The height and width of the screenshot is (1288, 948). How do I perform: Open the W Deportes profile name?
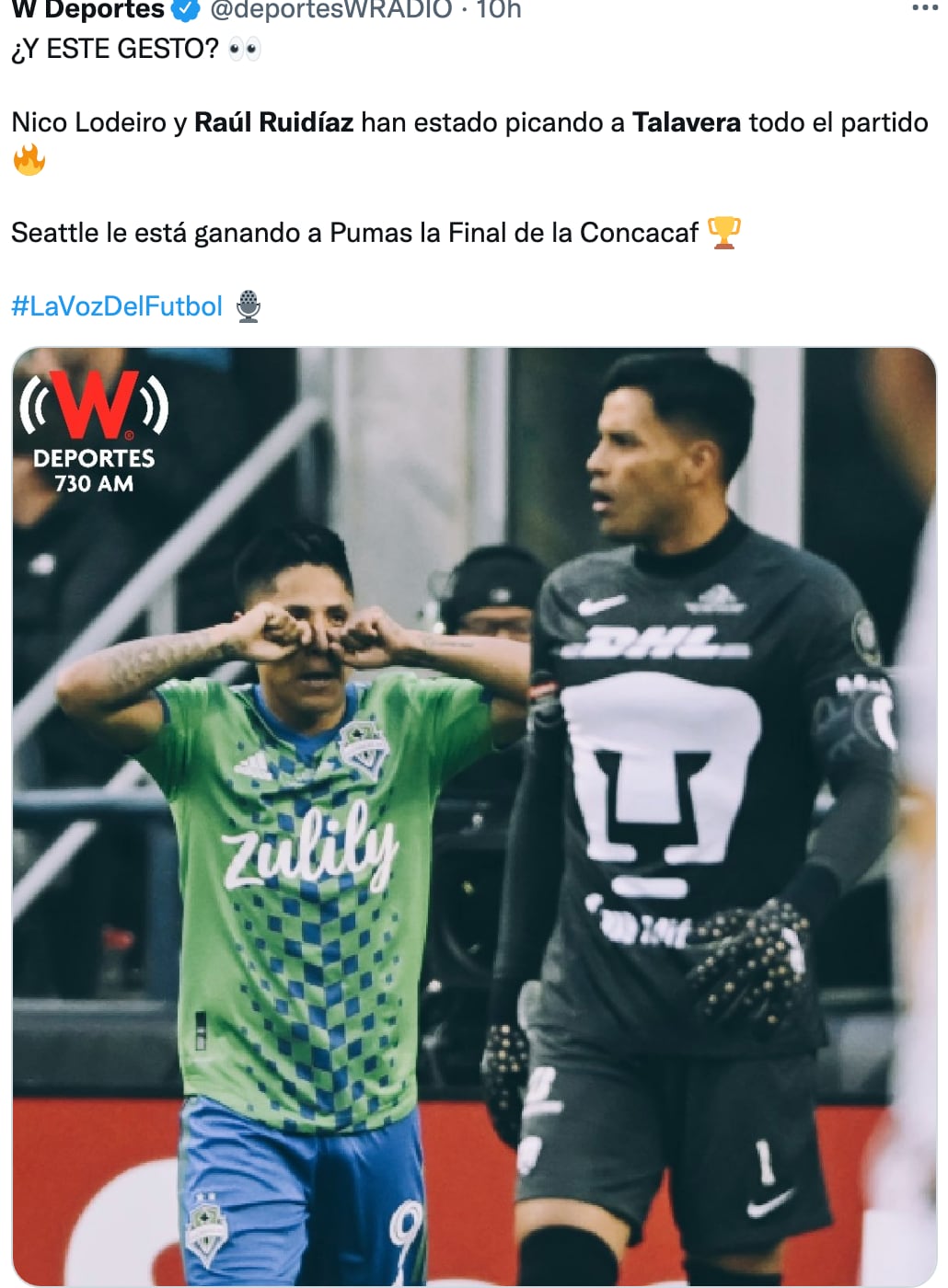pyautogui.click(x=88, y=9)
